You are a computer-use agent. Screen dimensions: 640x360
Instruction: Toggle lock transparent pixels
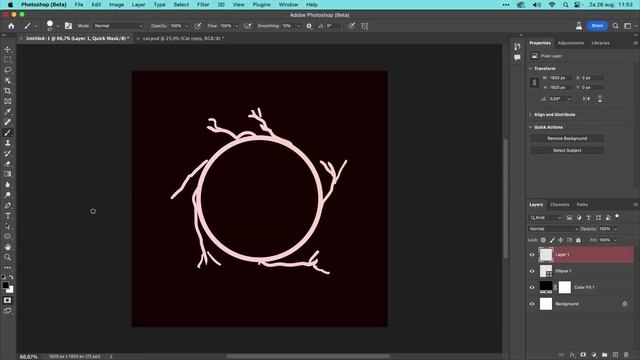point(543,240)
